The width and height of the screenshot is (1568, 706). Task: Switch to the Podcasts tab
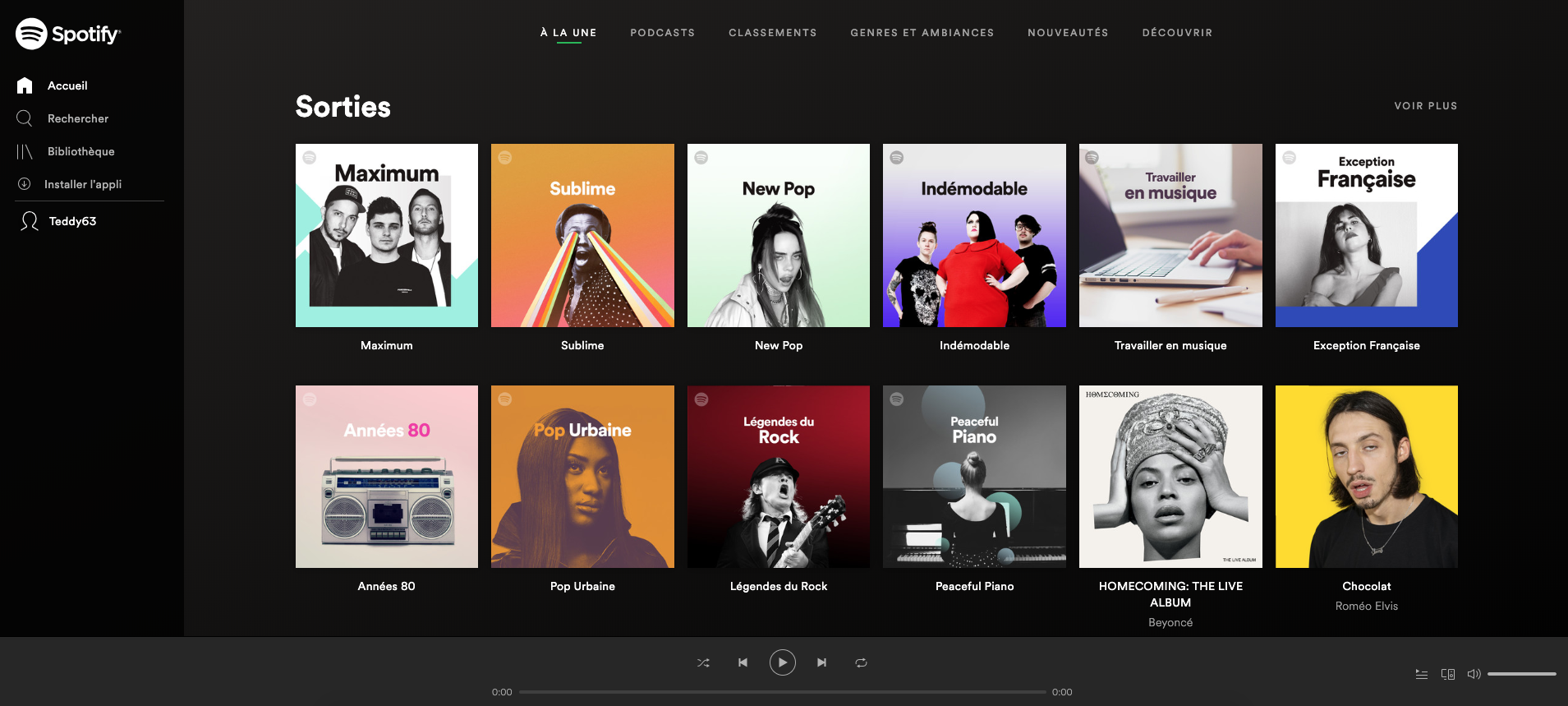[662, 33]
